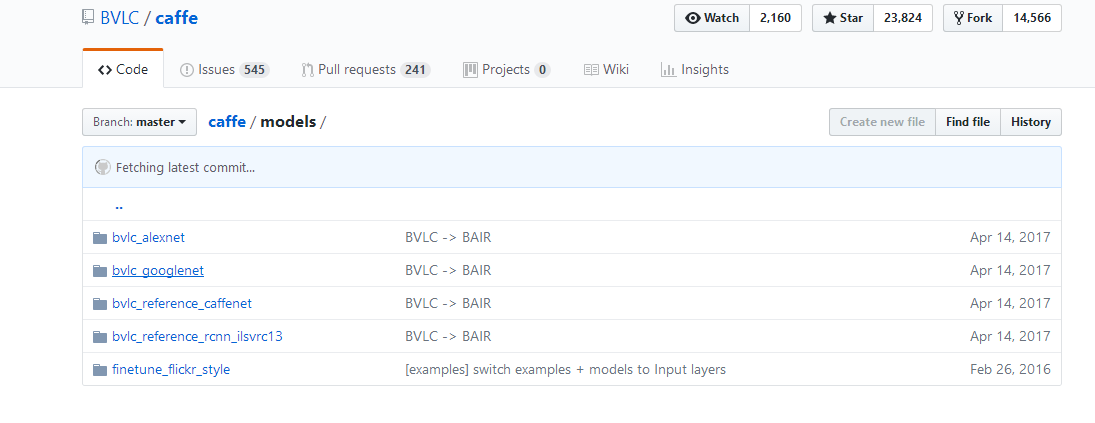Image resolution: width=1095 pixels, height=423 pixels.
Task: Click the repository book icon beside BVLC
Action: [x=87, y=17]
